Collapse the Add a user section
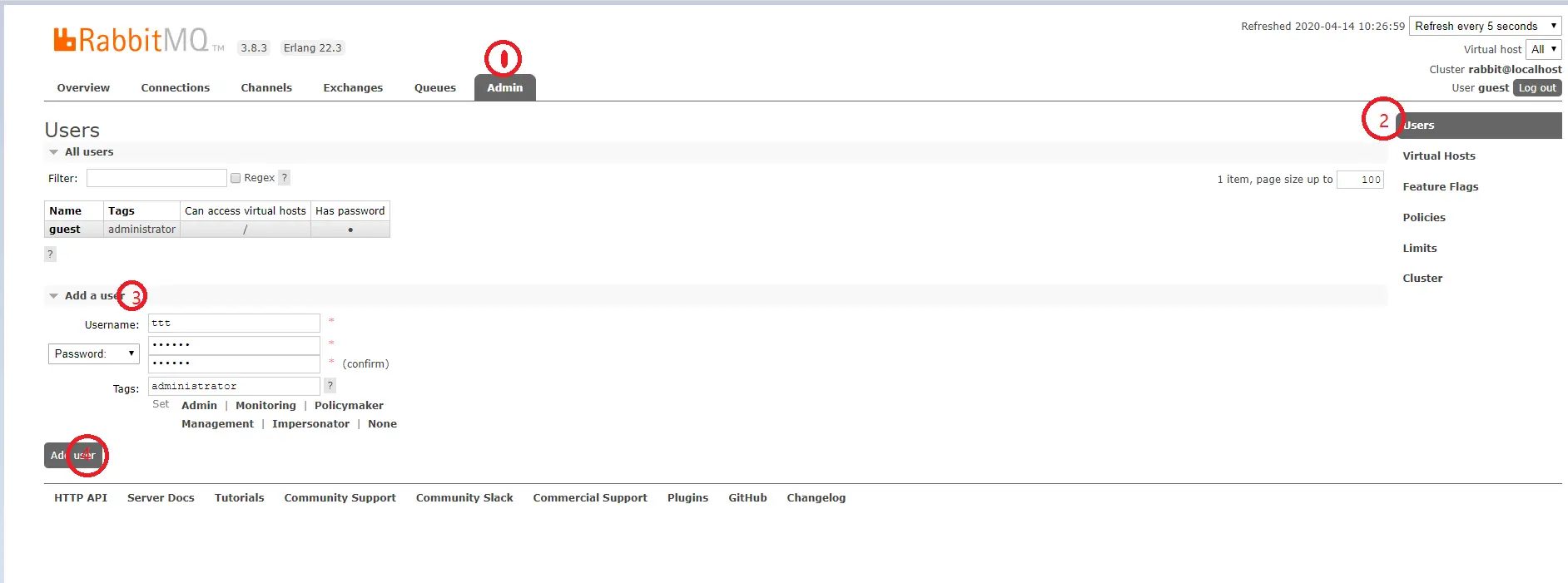Viewport: 1568px width, 583px height. tap(87, 295)
